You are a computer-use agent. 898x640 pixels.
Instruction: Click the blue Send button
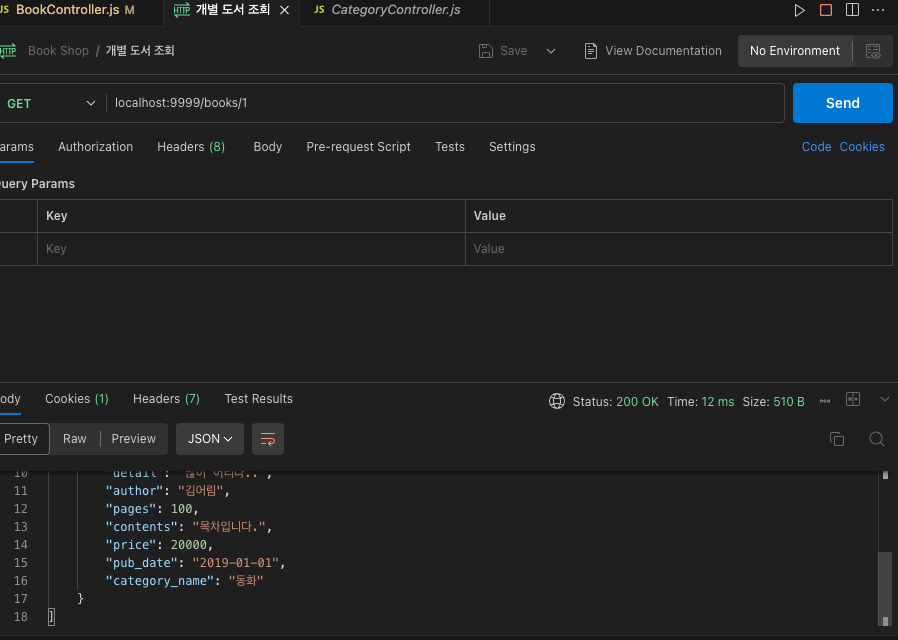pos(842,103)
